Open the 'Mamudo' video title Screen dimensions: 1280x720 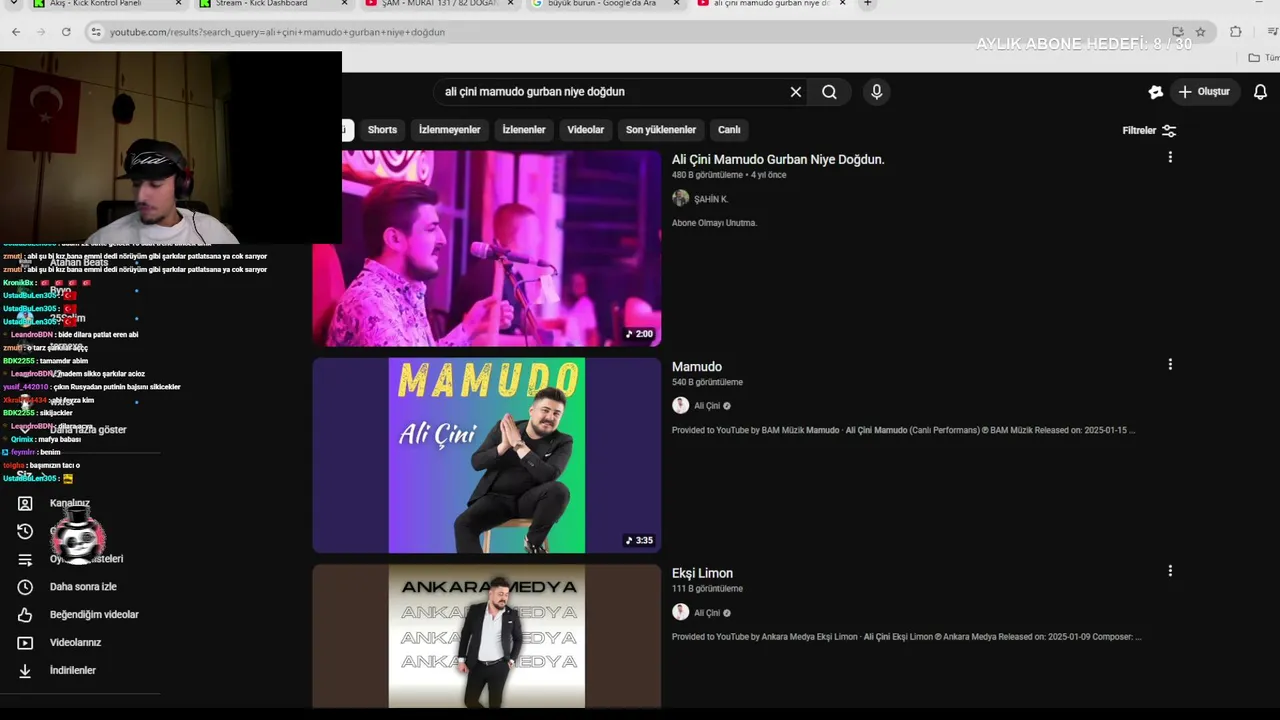(697, 367)
